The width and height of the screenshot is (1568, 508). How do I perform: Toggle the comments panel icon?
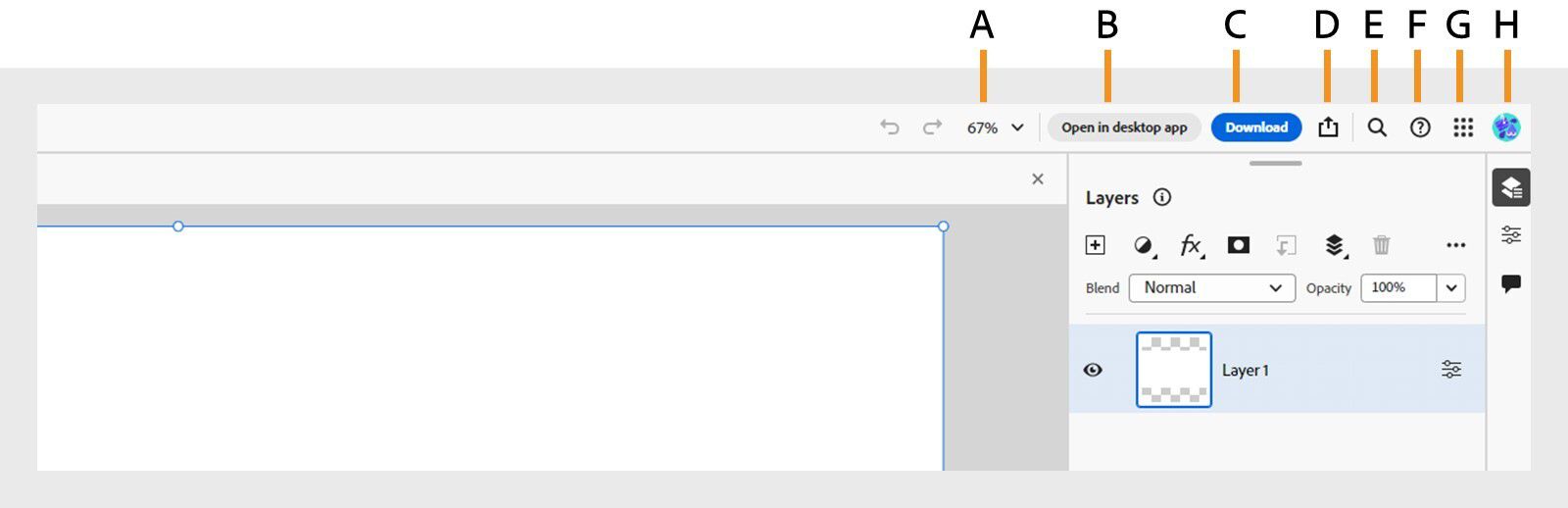click(1511, 284)
